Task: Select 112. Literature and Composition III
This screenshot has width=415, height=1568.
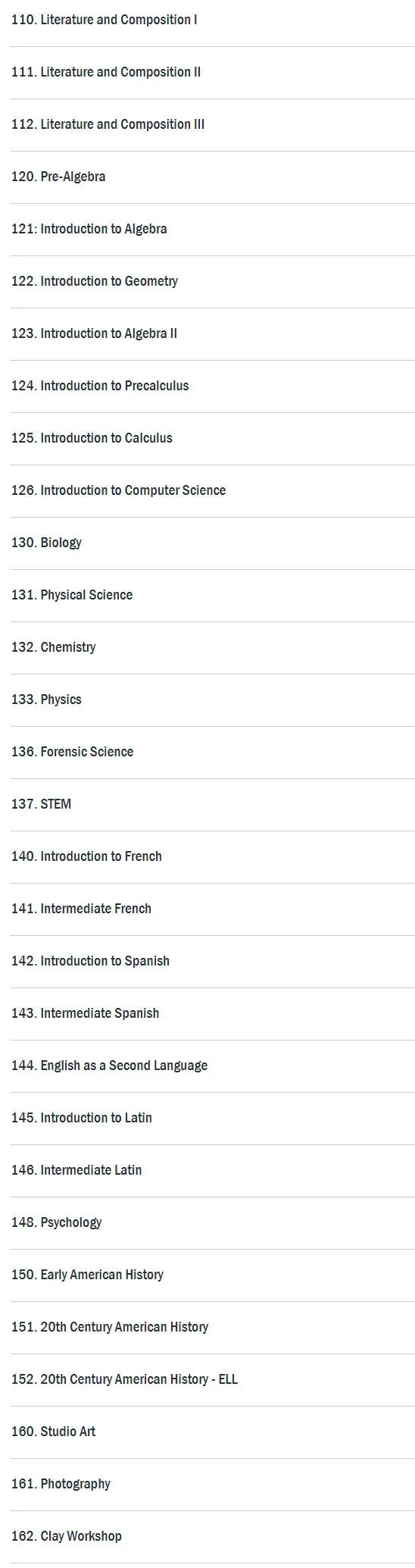Action: point(108,124)
